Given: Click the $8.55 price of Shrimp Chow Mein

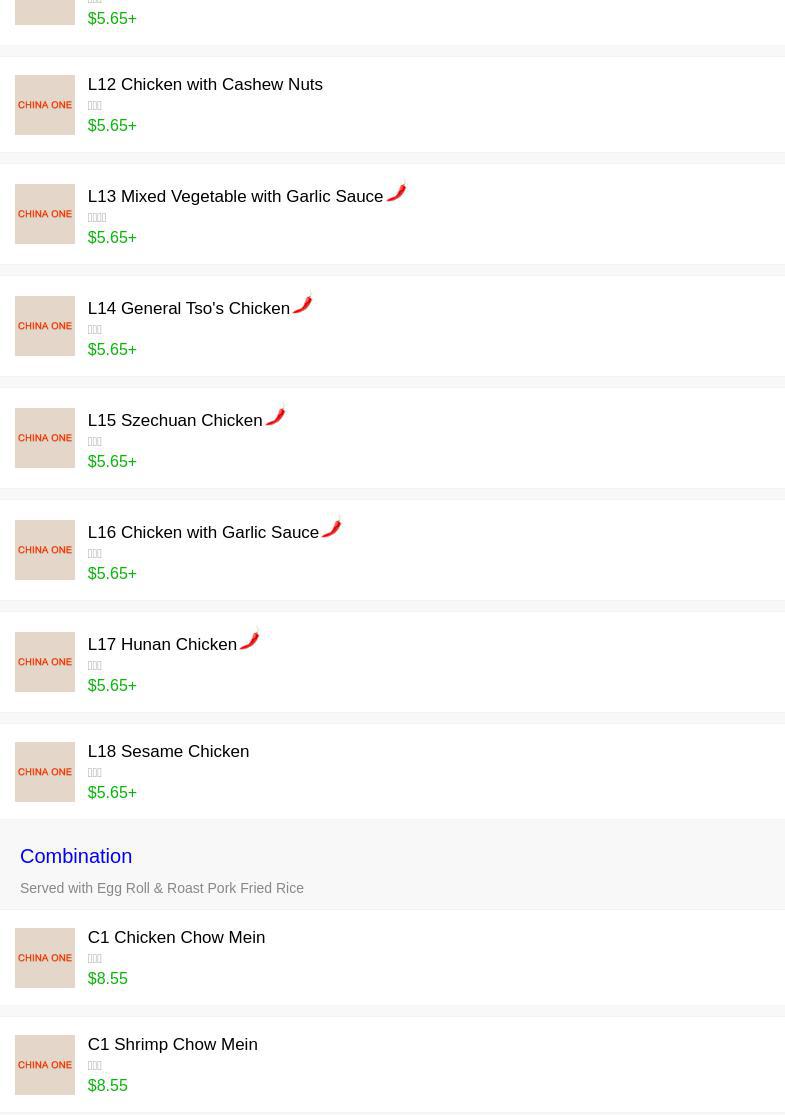Looking at the screenshot, I should click(x=107, y=1086).
